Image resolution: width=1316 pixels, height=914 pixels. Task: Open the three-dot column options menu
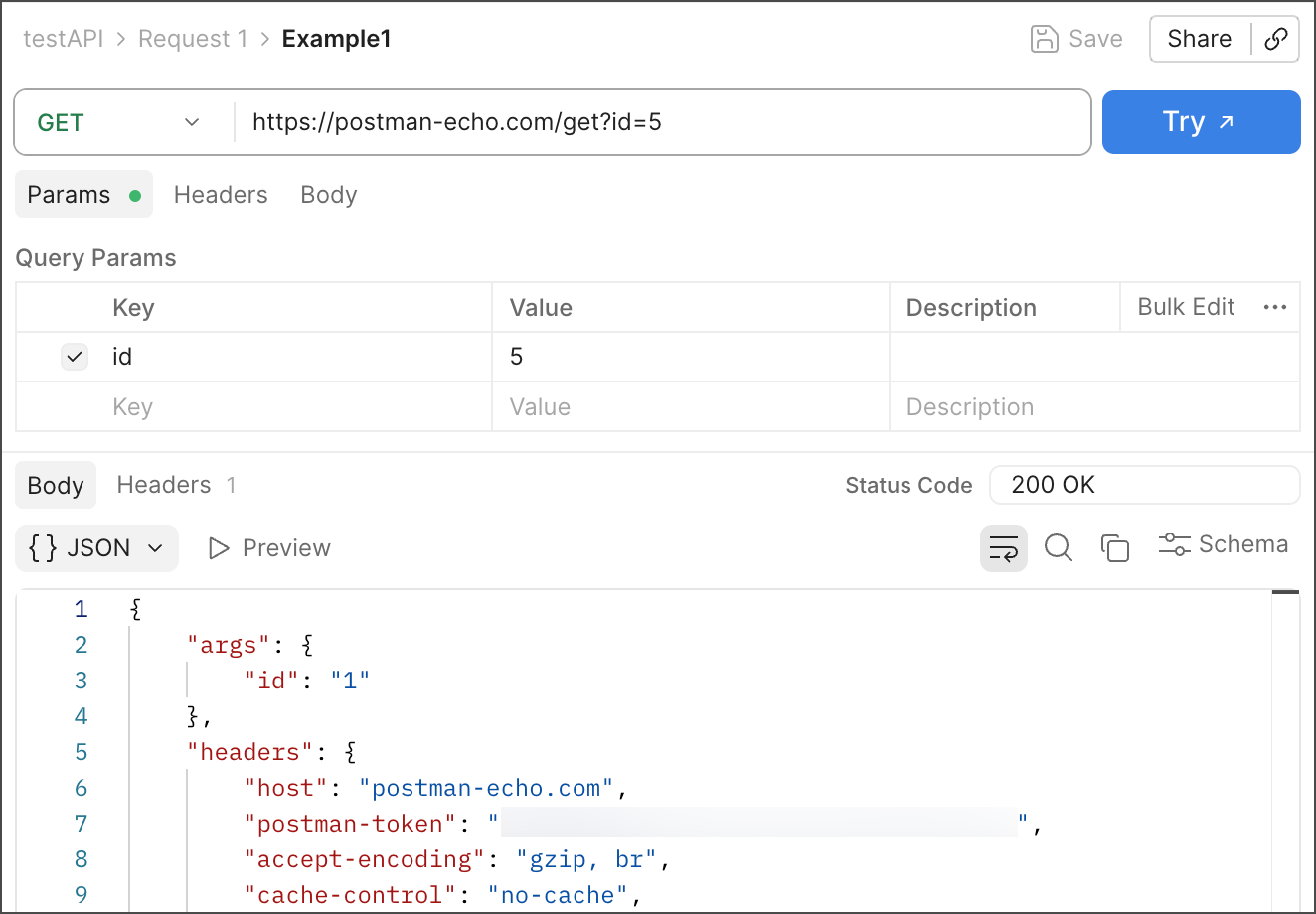click(x=1275, y=308)
